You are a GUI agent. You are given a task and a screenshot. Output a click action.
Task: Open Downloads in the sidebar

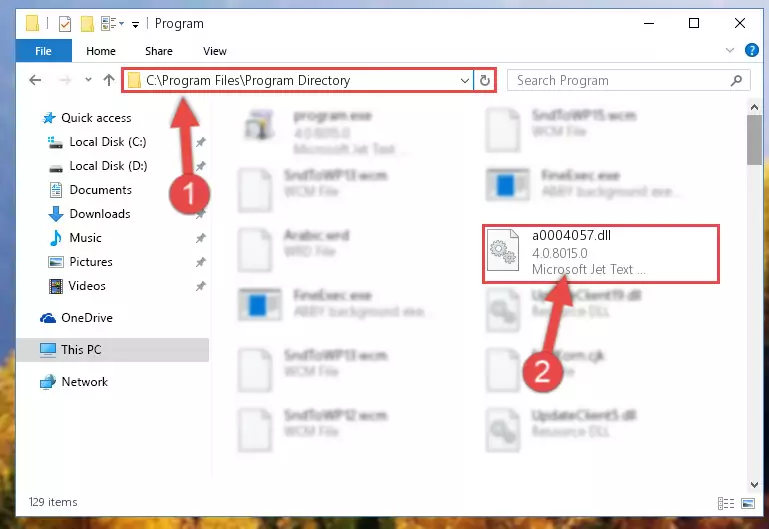100,214
